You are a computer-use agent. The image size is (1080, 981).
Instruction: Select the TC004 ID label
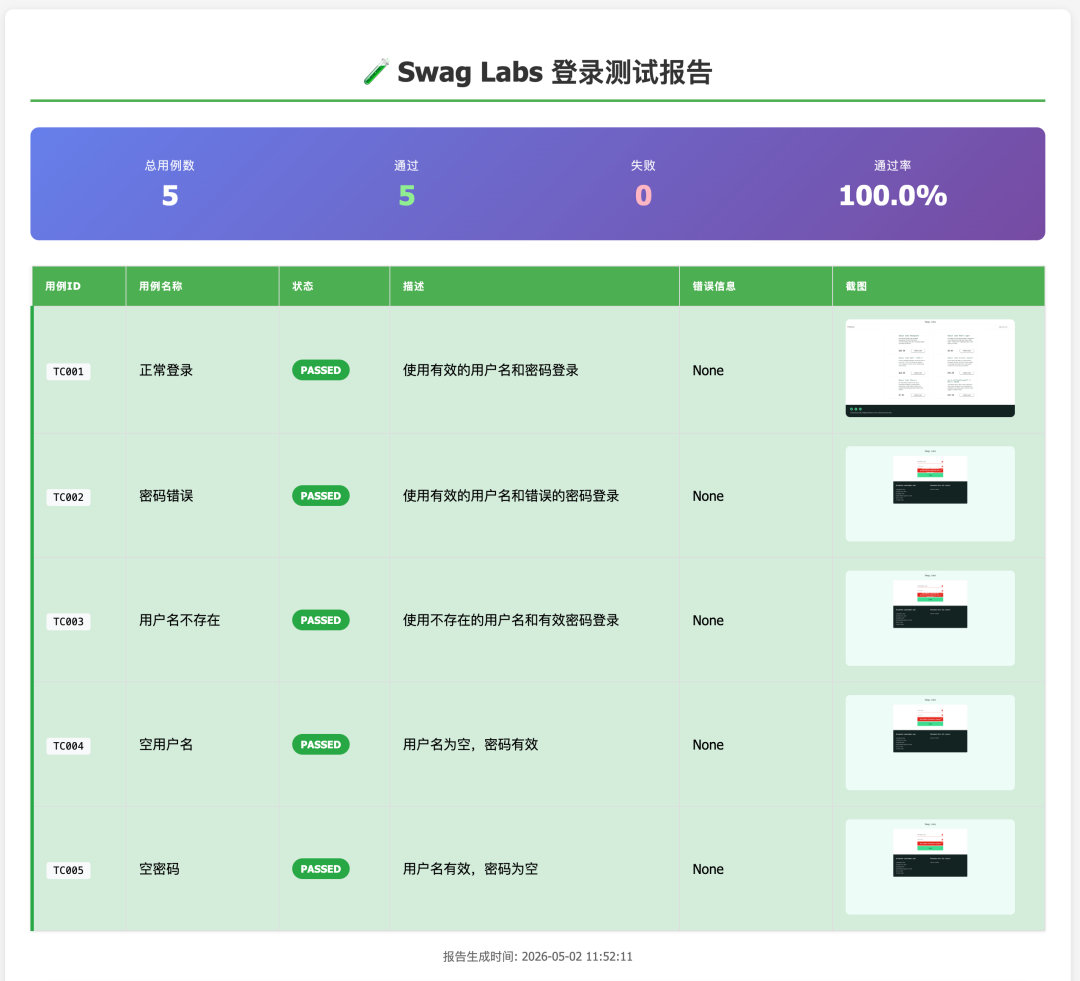coord(68,746)
